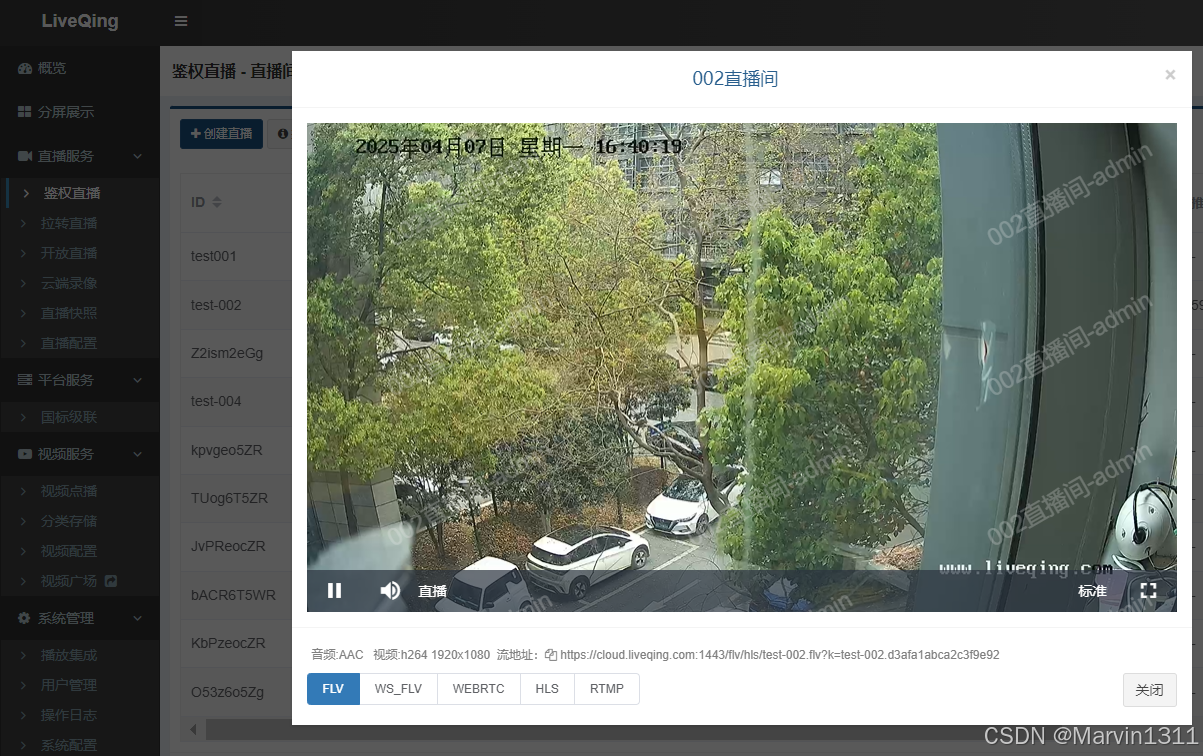
Task: Select the HLS protocol tab
Action: 547,689
